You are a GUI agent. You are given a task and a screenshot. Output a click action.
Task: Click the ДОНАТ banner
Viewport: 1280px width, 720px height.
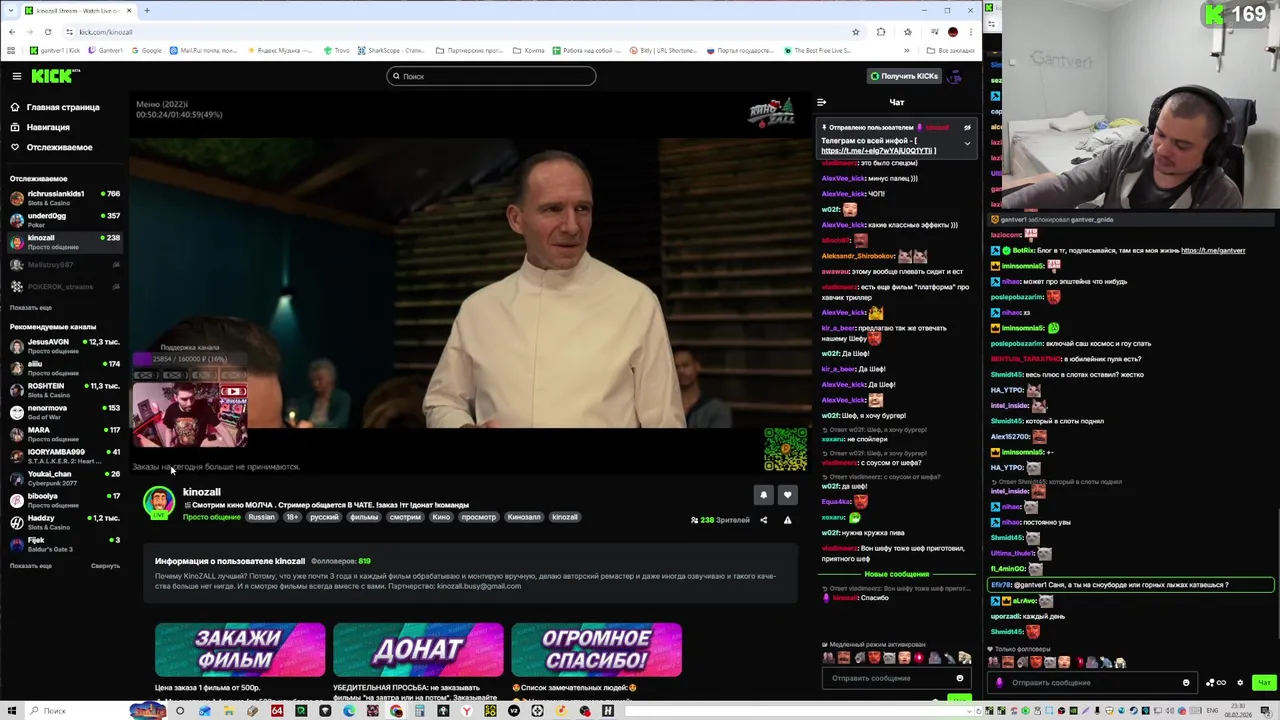[x=418, y=650]
